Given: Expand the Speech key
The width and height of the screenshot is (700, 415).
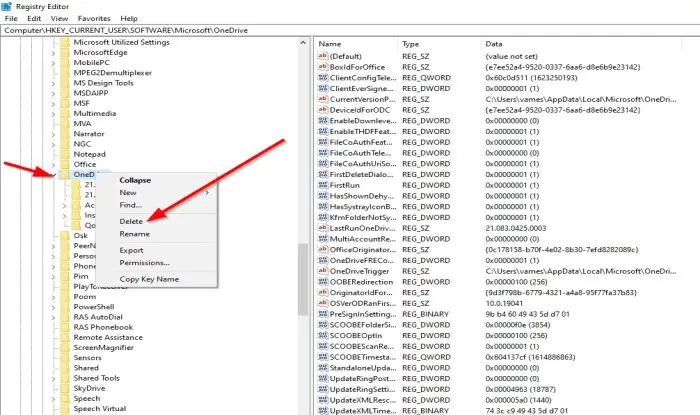Looking at the screenshot, I should [x=53, y=399].
